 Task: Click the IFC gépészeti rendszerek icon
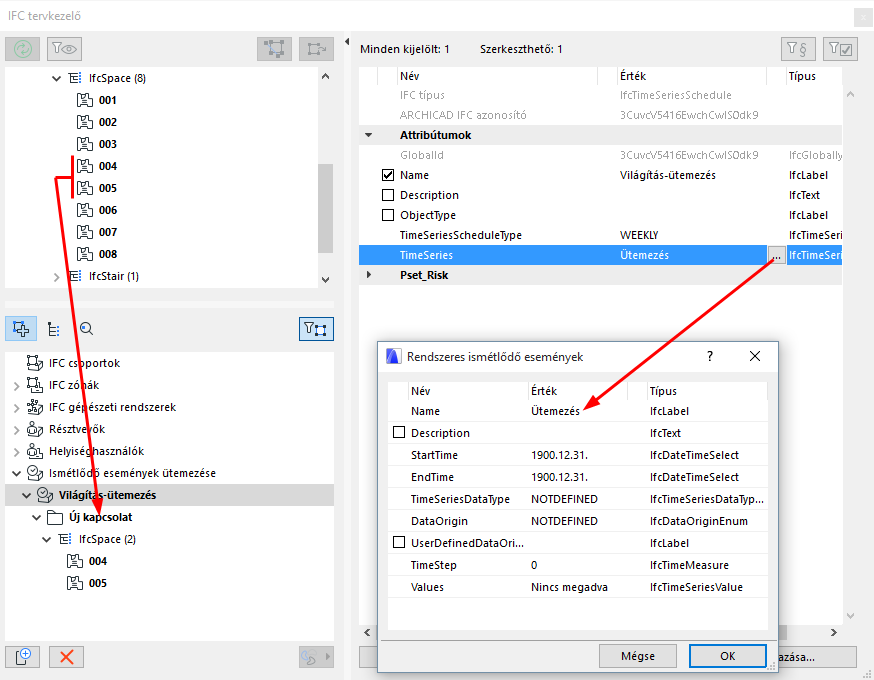[35, 407]
